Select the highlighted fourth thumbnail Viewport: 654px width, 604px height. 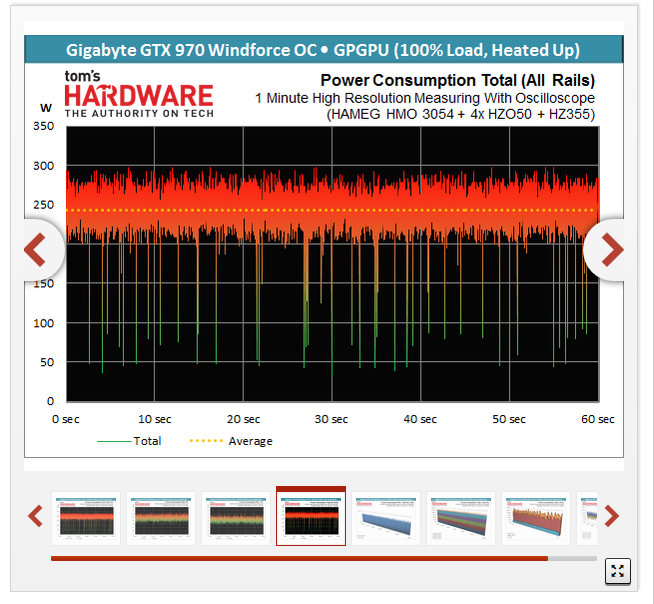coord(311,516)
